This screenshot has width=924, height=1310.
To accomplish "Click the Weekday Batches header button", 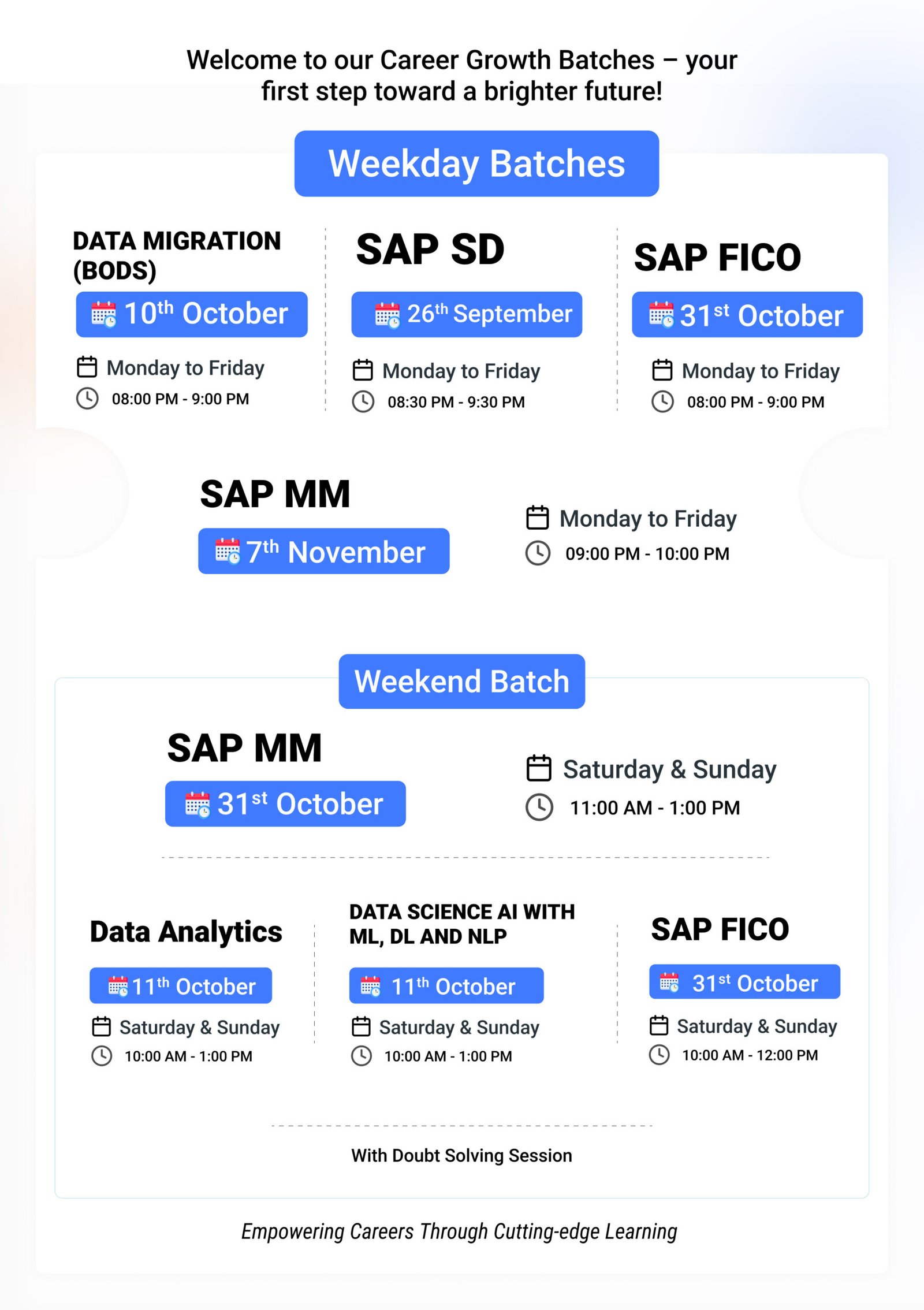I will pos(476,163).
